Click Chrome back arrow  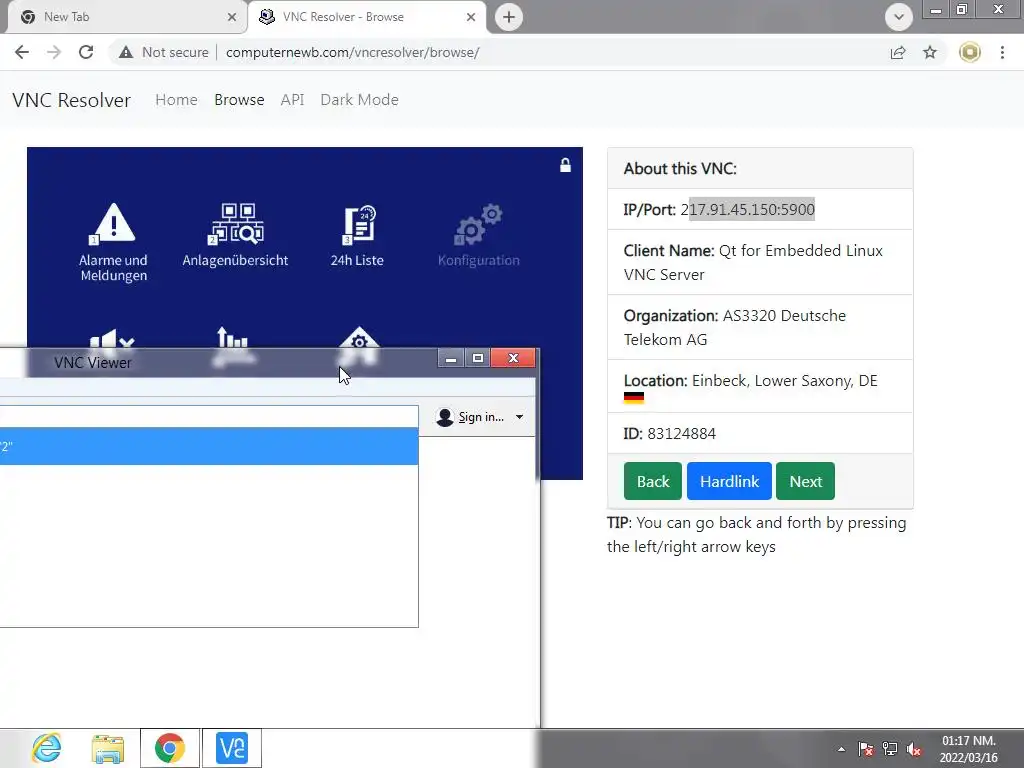(x=22, y=52)
